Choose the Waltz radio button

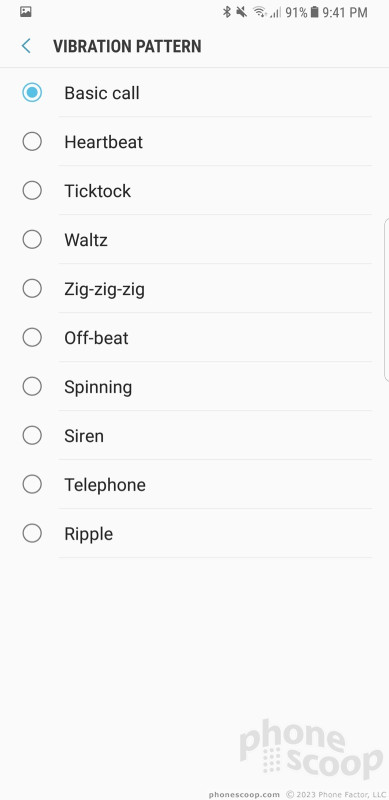pos(32,239)
